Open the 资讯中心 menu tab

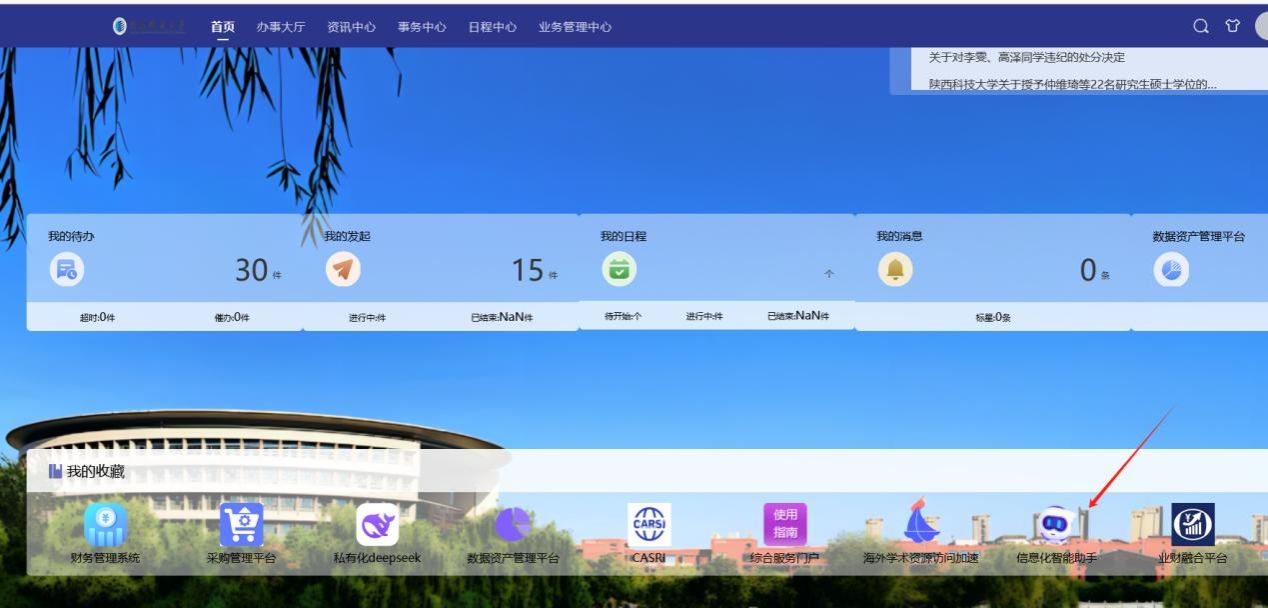coord(351,27)
